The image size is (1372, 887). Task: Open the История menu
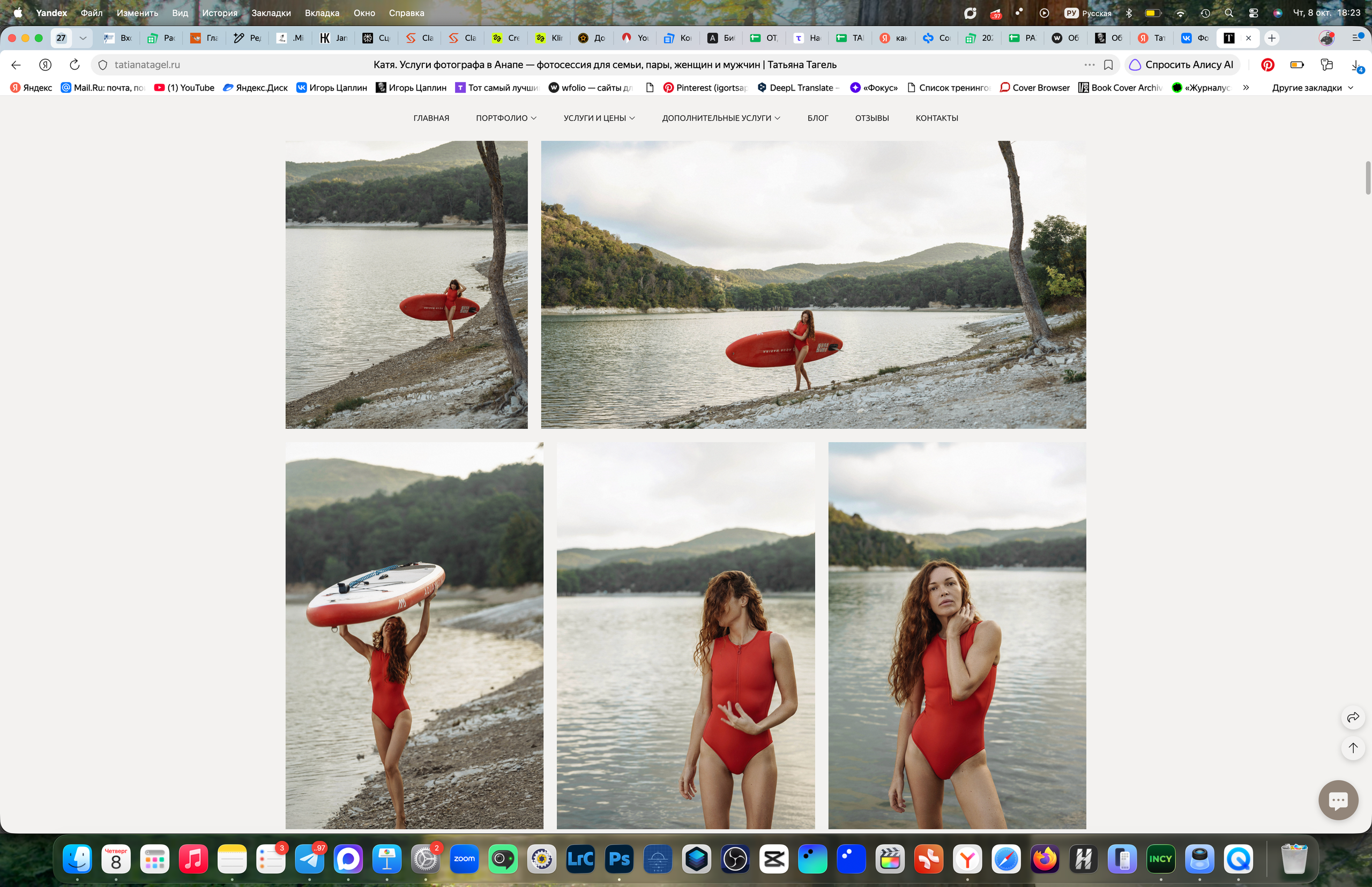click(219, 13)
